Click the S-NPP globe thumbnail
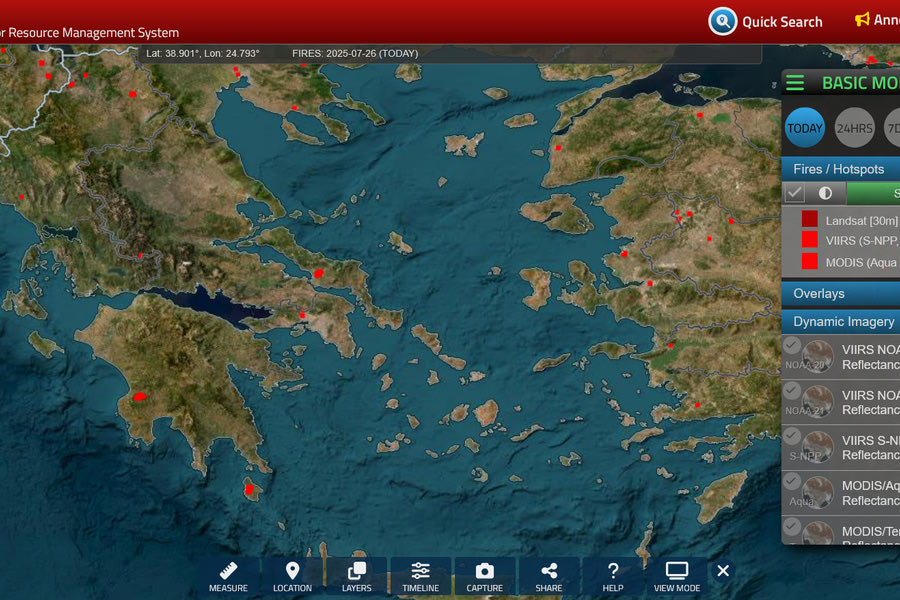The image size is (900, 600). click(818, 447)
